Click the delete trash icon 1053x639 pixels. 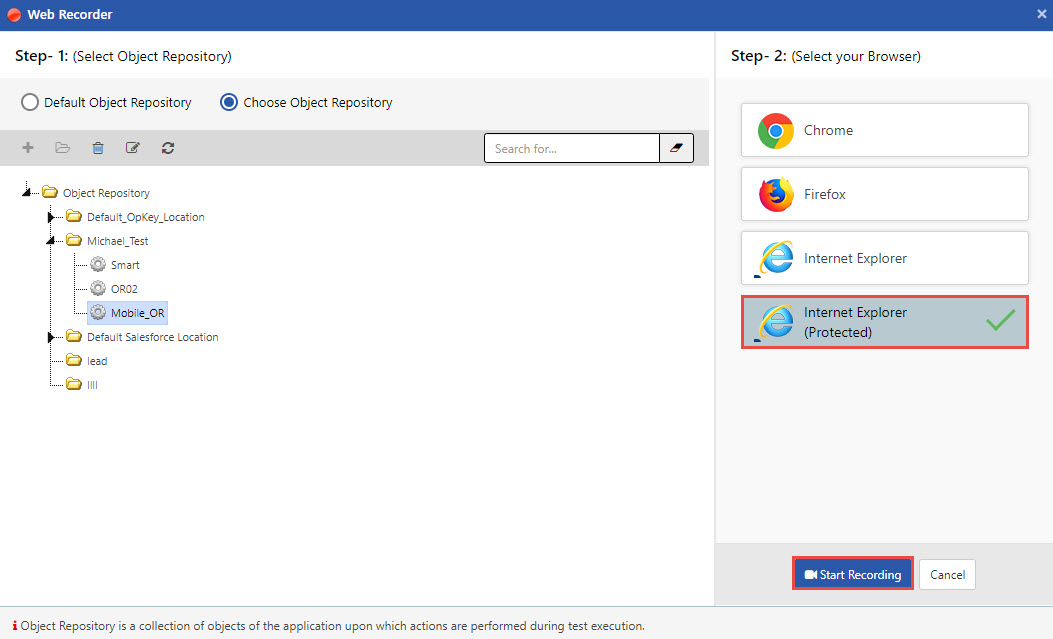coord(98,148)
